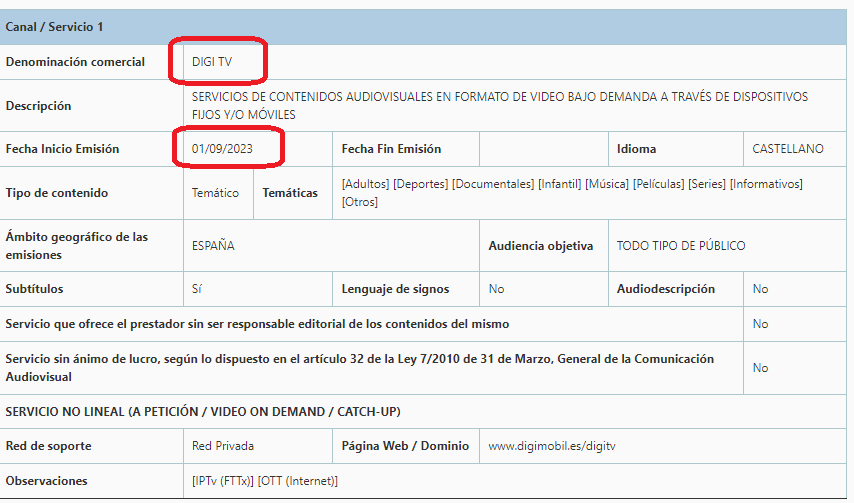Click the 'Servicio sin ánimo de lucro' row text

(x=359, y=367)
